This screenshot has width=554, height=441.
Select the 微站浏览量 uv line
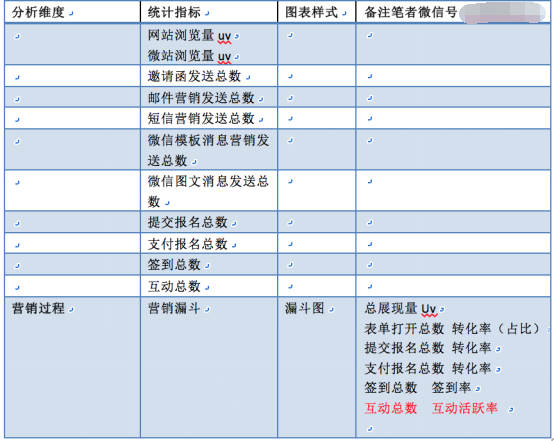tap(189, 56)
